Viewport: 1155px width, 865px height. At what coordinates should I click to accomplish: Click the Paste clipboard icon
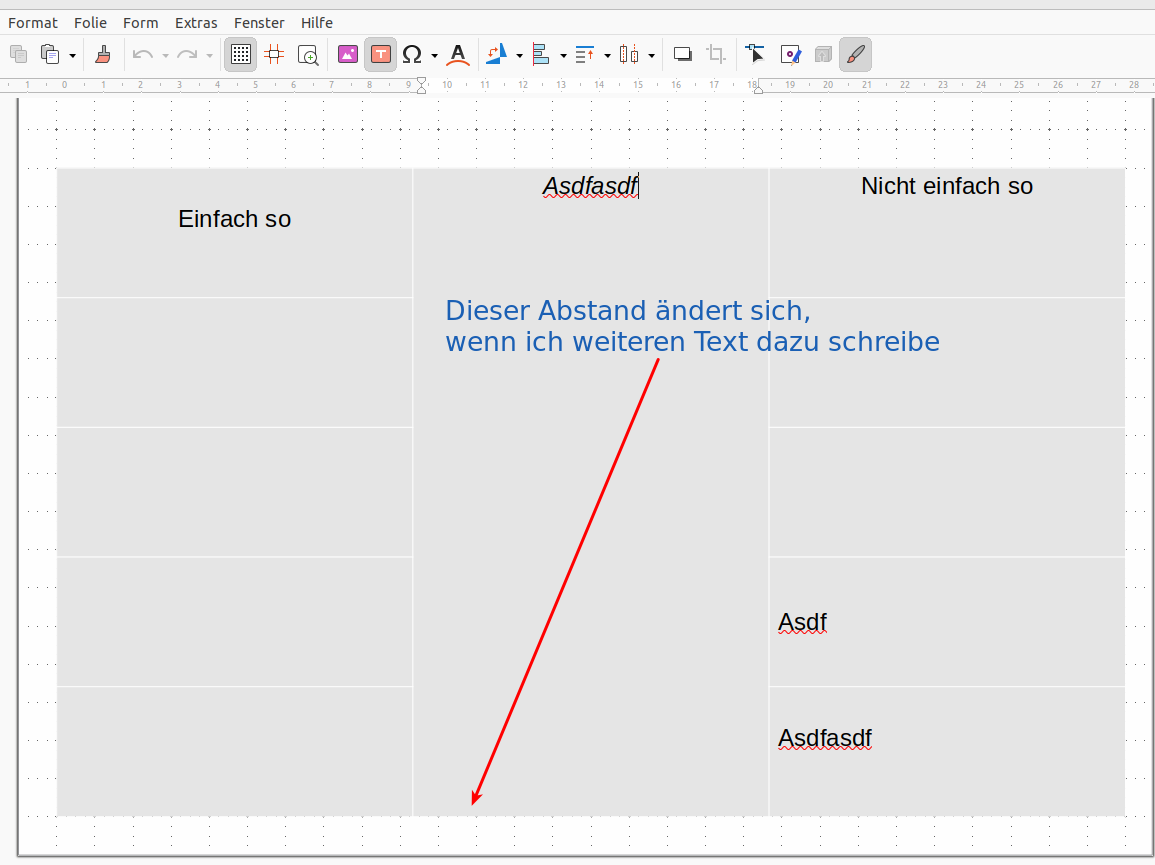tap(49, 54)
